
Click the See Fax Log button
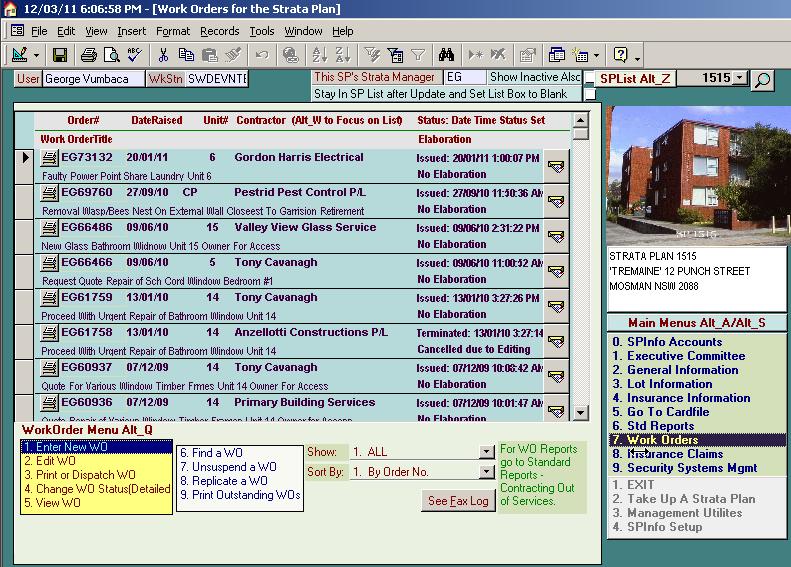point(458,500)
